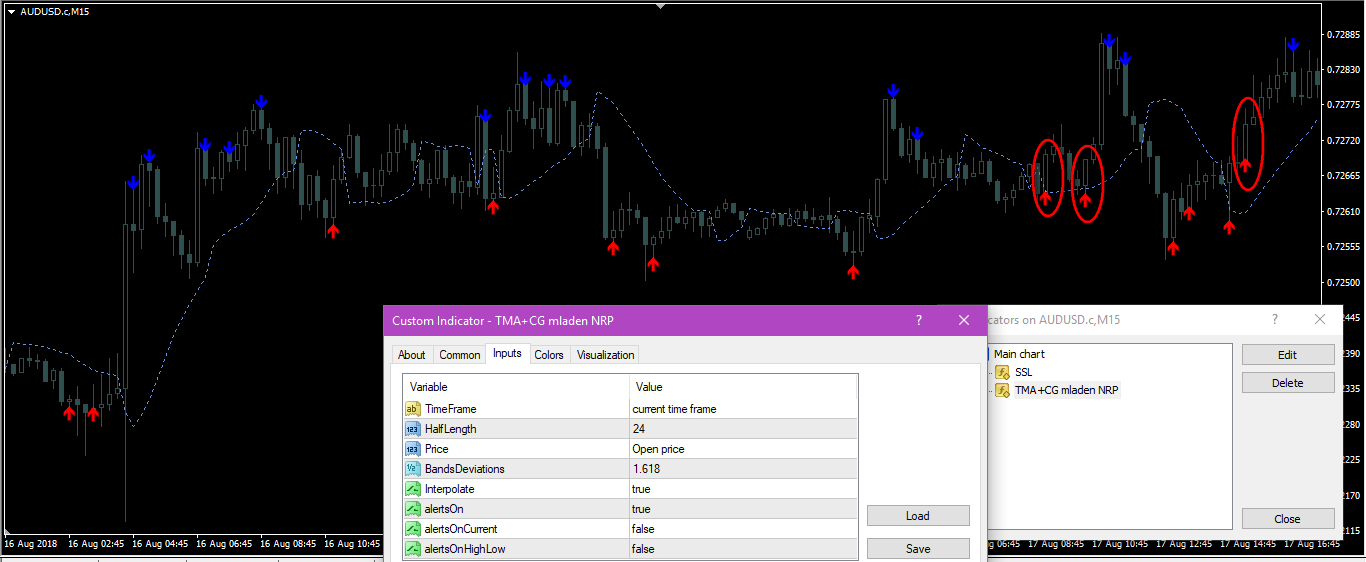Click the alertsOn value true
The width and height of the screenshot is (1366, 562).
tap(743, 509)
